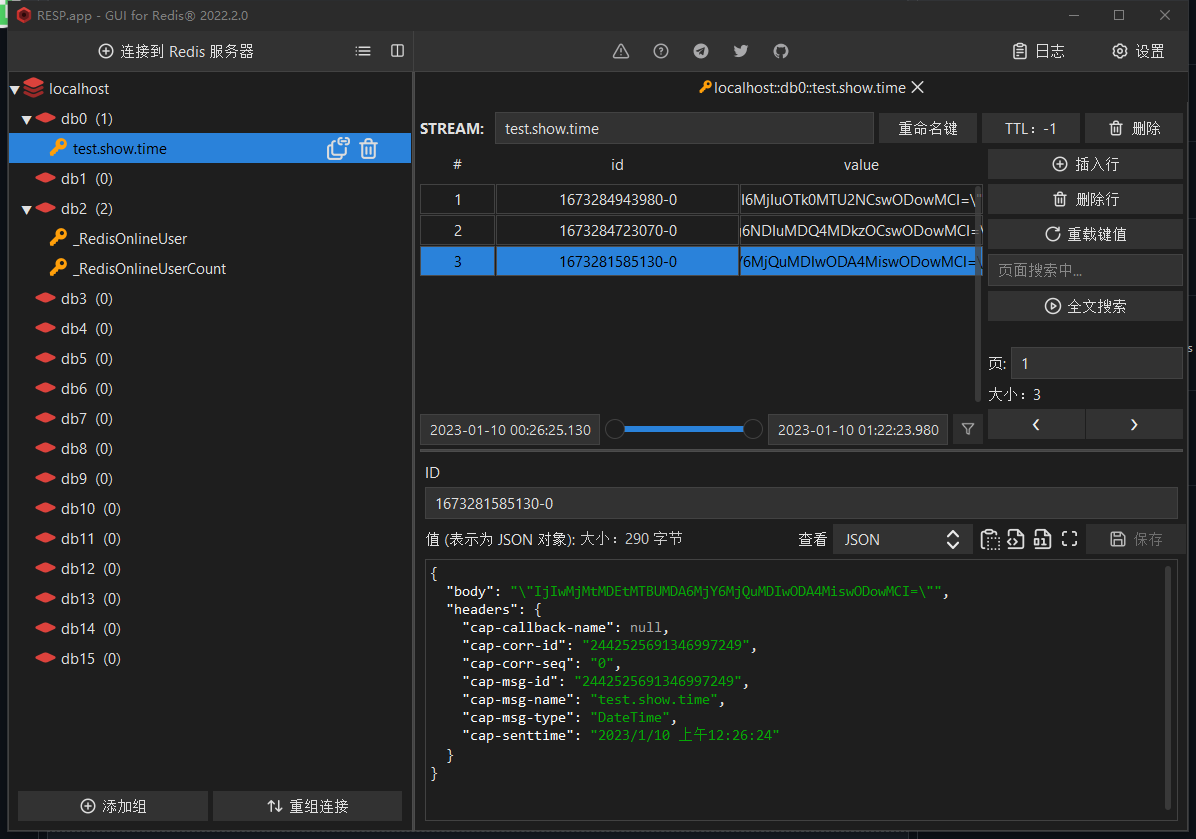
Task: Click Save (保存) value button
Action: click(1136, 539)
